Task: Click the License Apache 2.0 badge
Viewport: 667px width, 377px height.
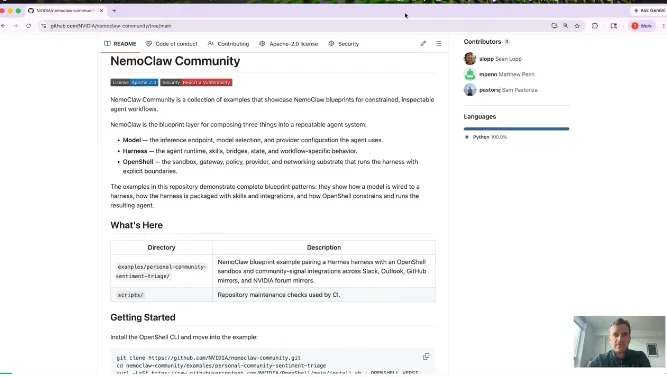Action: pyautogui.click(x=134, y=83)
